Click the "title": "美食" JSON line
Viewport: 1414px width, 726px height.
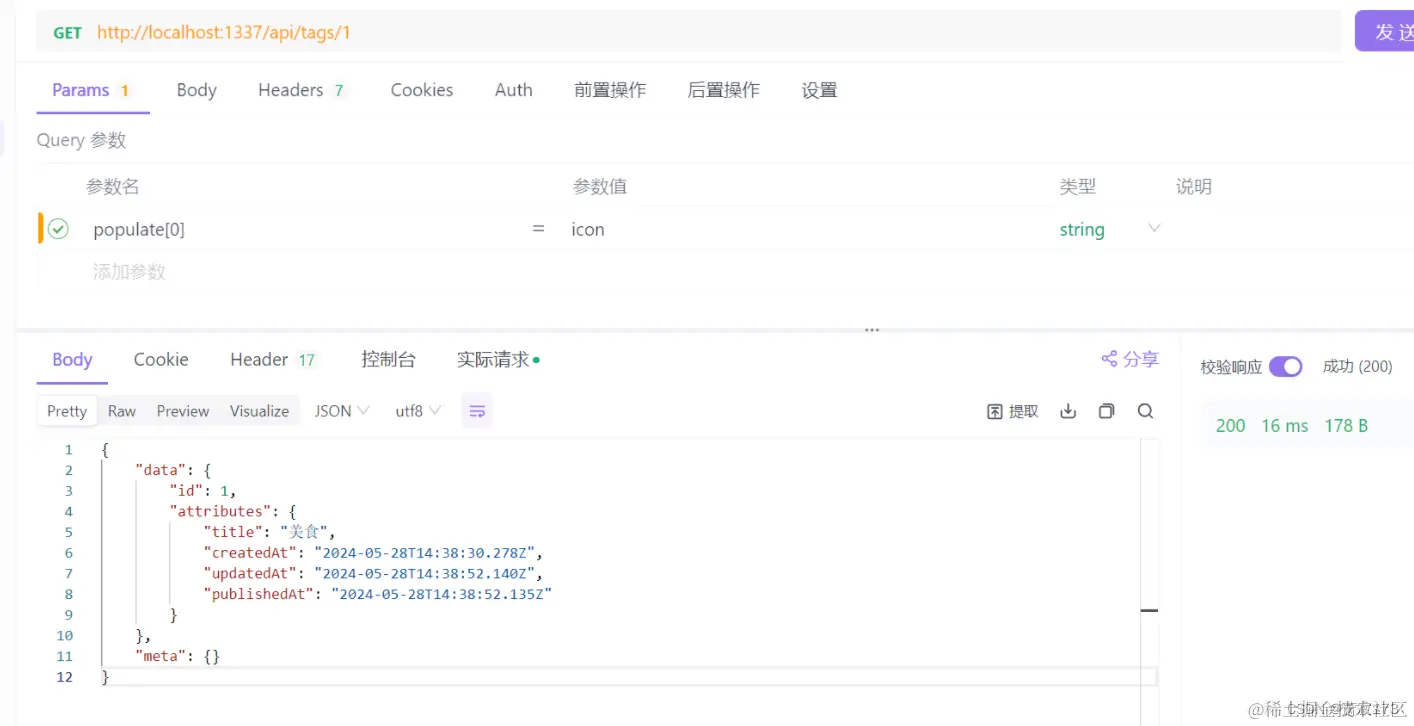[x=270, y=532]
